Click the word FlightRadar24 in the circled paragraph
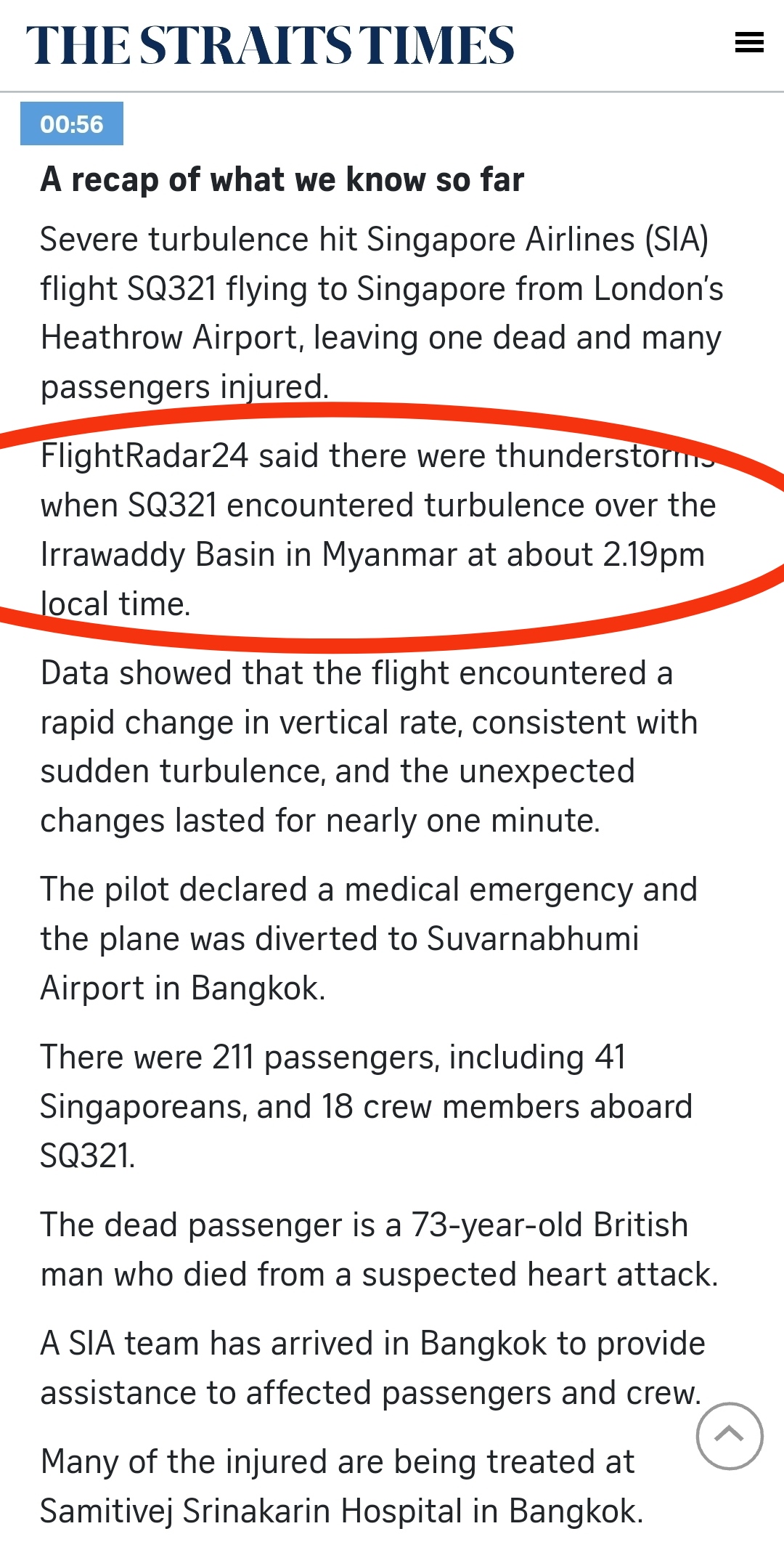 [x=144, y=456]
